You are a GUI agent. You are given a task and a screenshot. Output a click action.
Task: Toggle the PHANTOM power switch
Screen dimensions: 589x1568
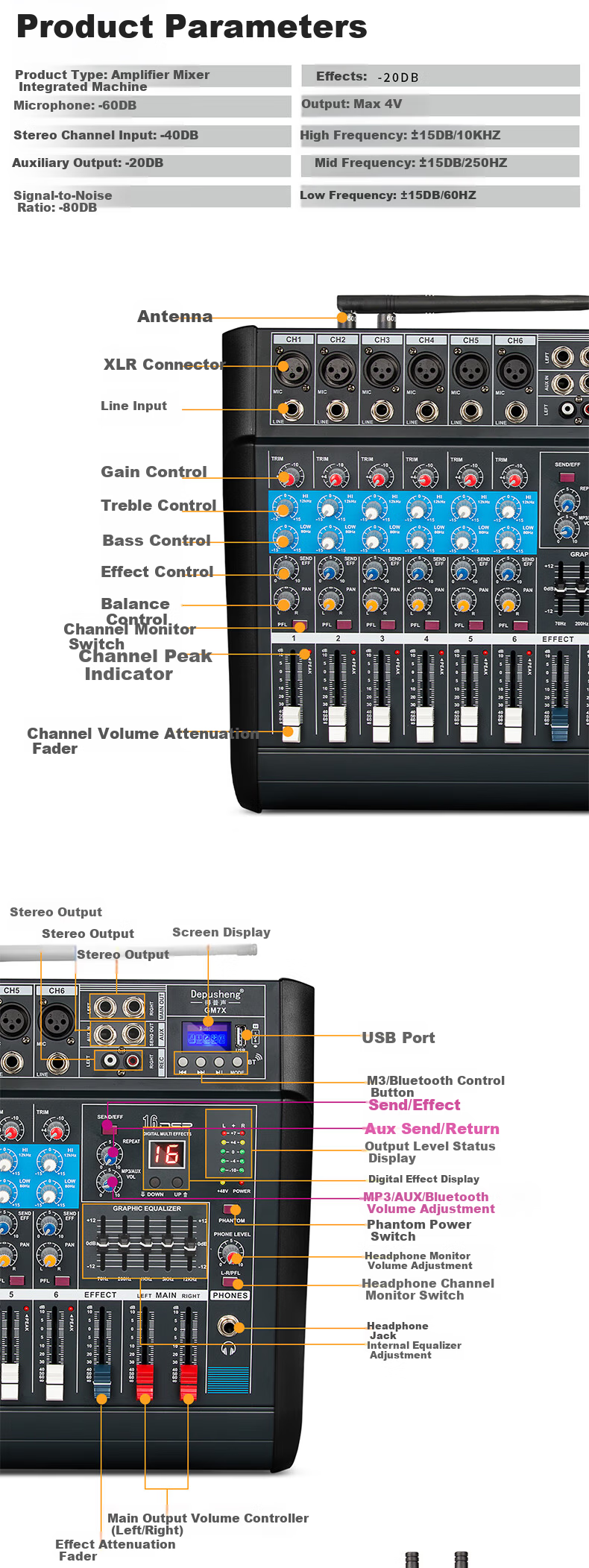231,1210
